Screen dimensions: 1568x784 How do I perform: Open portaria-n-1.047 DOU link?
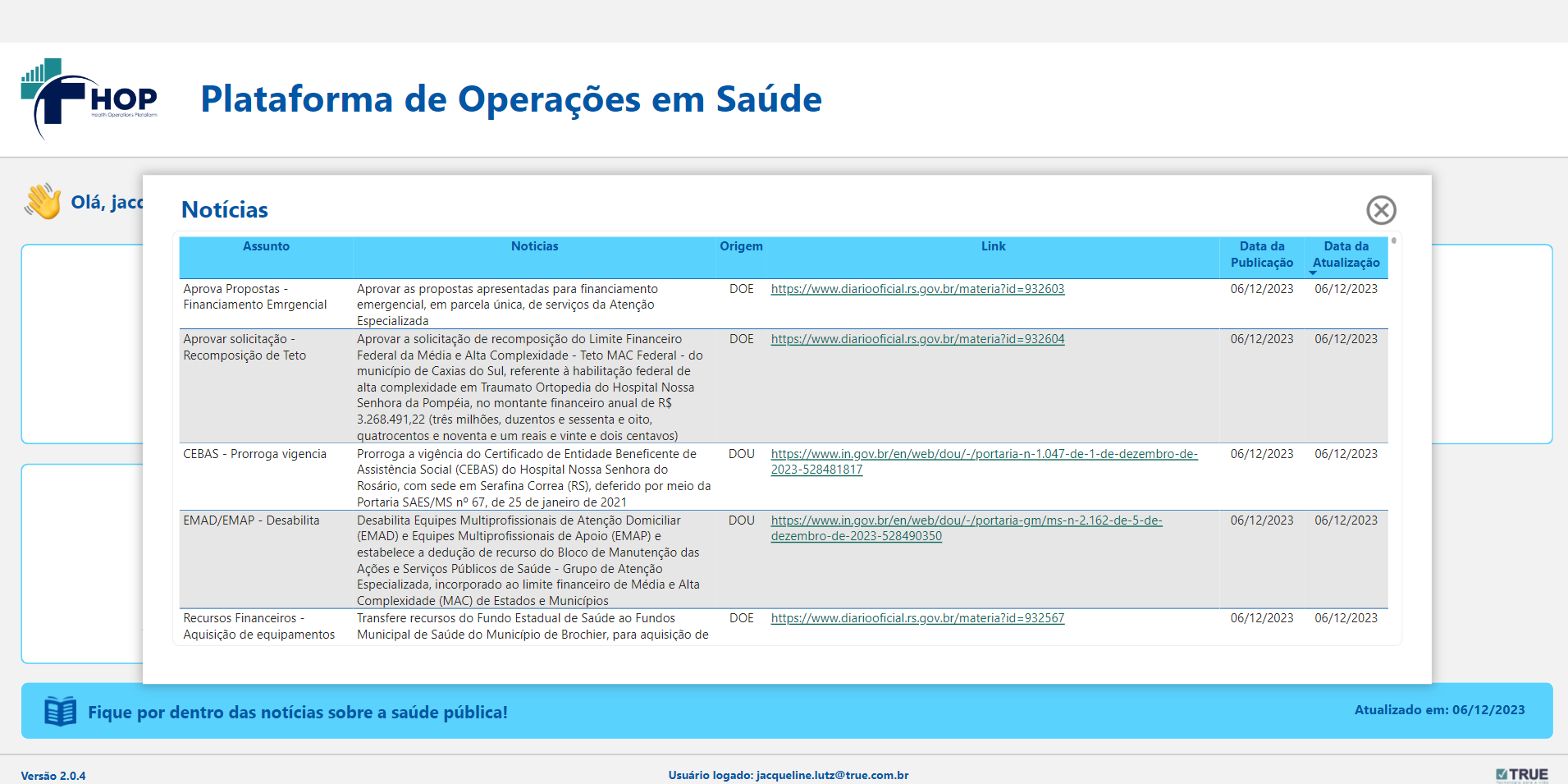[x=984, y=461]
